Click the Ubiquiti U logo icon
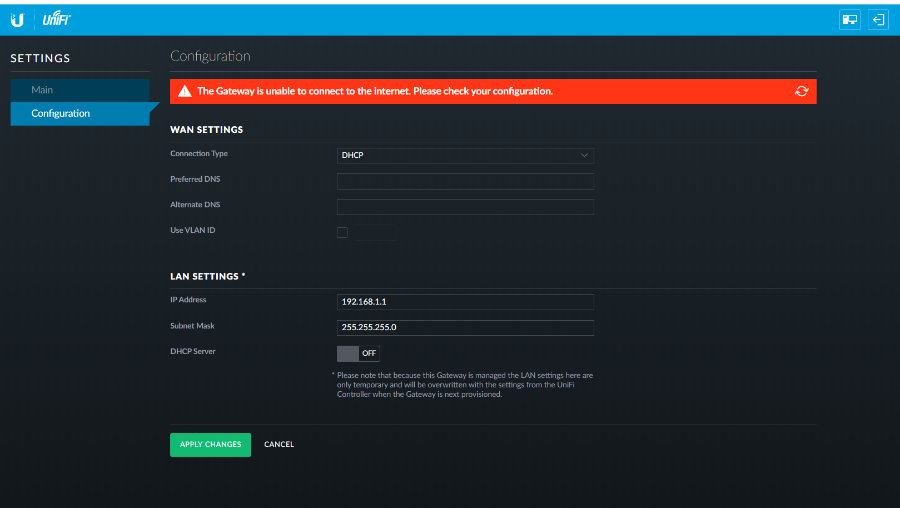The width and height of the screenshot is (900, 508). coord(17,20)
